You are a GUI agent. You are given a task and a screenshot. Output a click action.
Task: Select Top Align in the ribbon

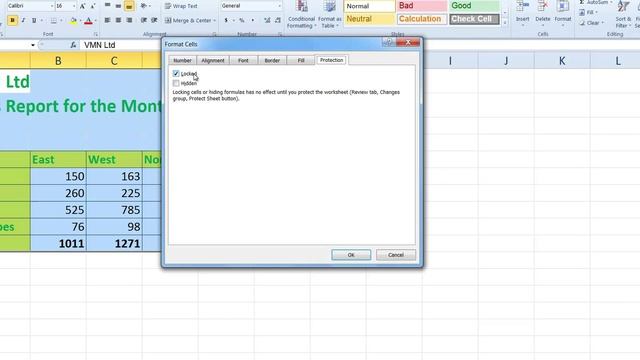[x=107, y=6]
